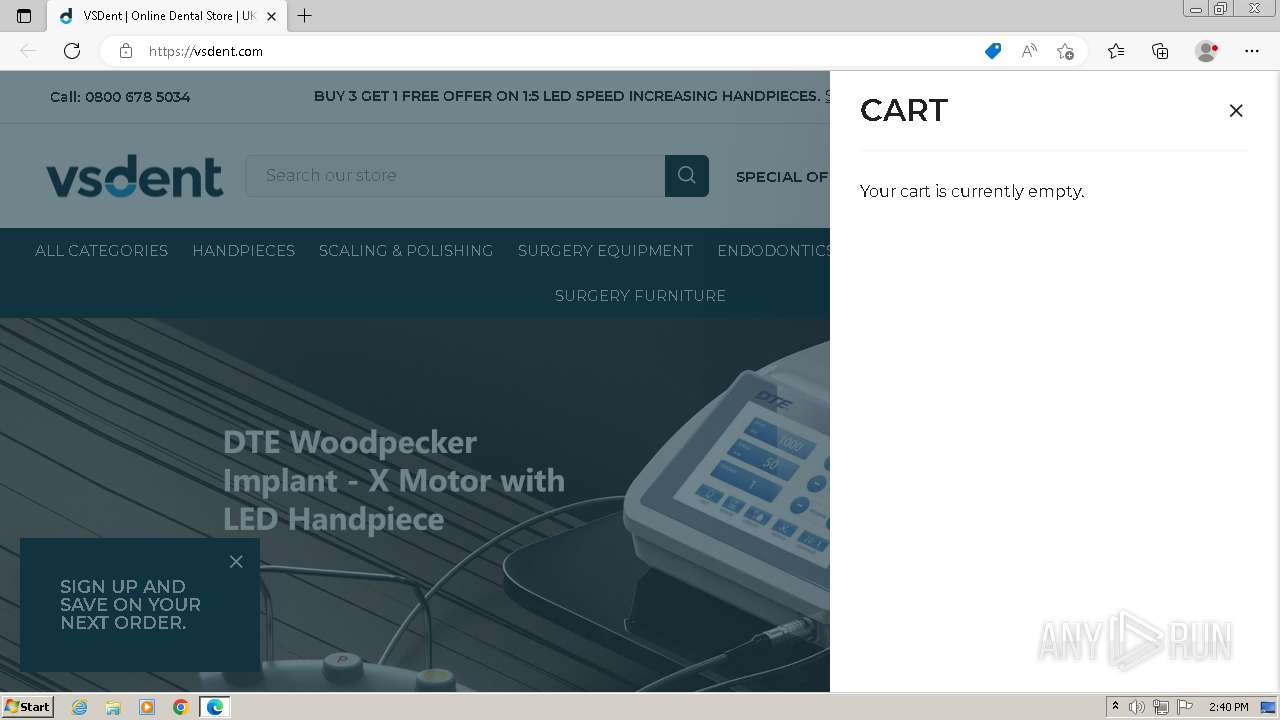
Task: Open File Explorer from taskbar
Action: point(113,707)
